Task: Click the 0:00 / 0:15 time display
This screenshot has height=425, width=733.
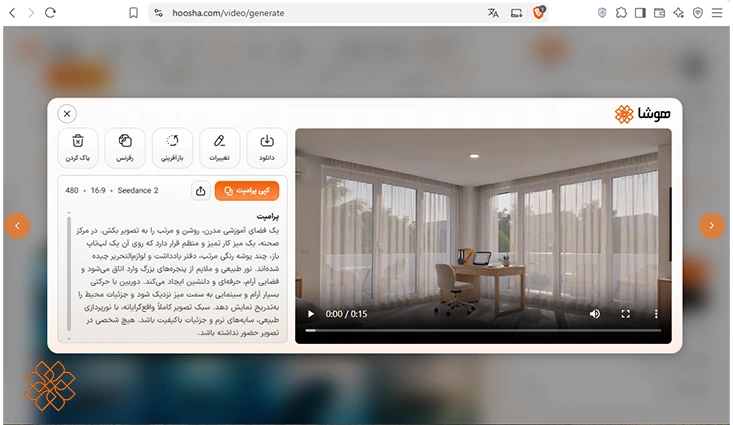Action: click(346, 314)
